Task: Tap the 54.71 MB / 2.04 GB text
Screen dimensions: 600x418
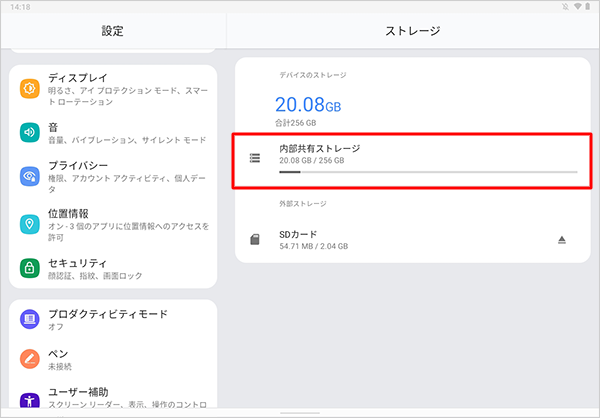Action: 314,246
